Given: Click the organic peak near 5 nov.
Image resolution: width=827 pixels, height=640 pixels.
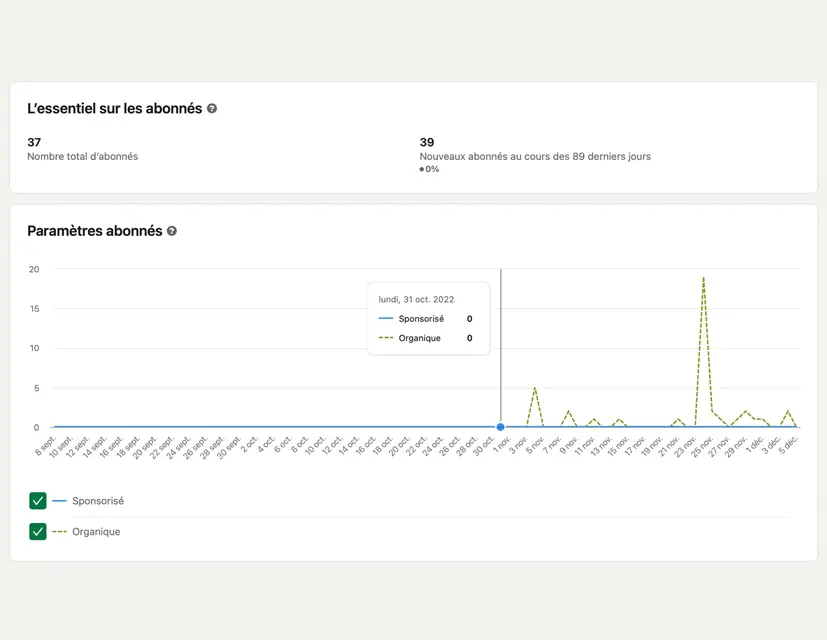Looking at the screenshot, I should (x=535, y=388).
